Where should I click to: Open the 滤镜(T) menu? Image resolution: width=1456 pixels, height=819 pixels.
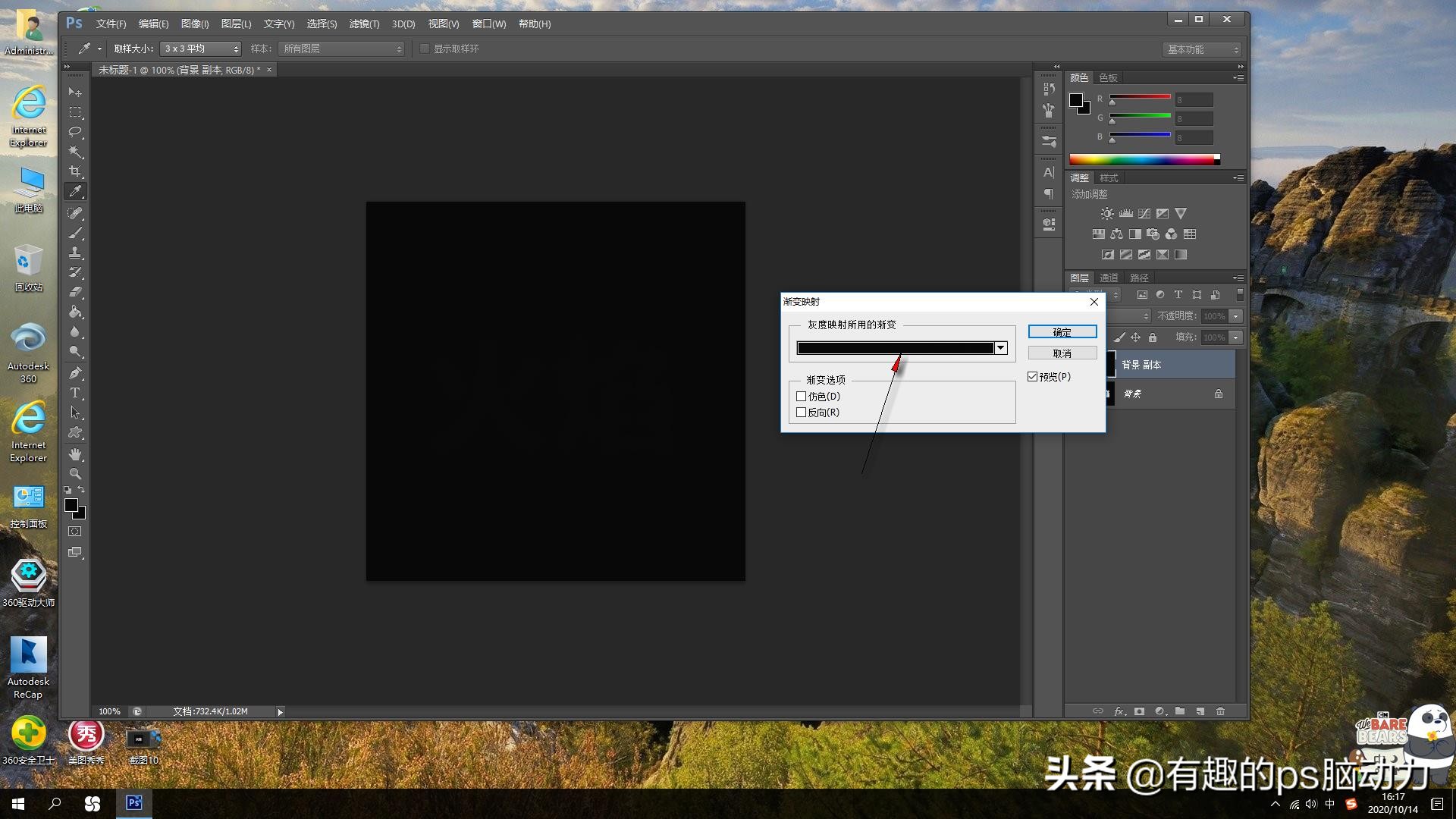click(x=364, y=24)
